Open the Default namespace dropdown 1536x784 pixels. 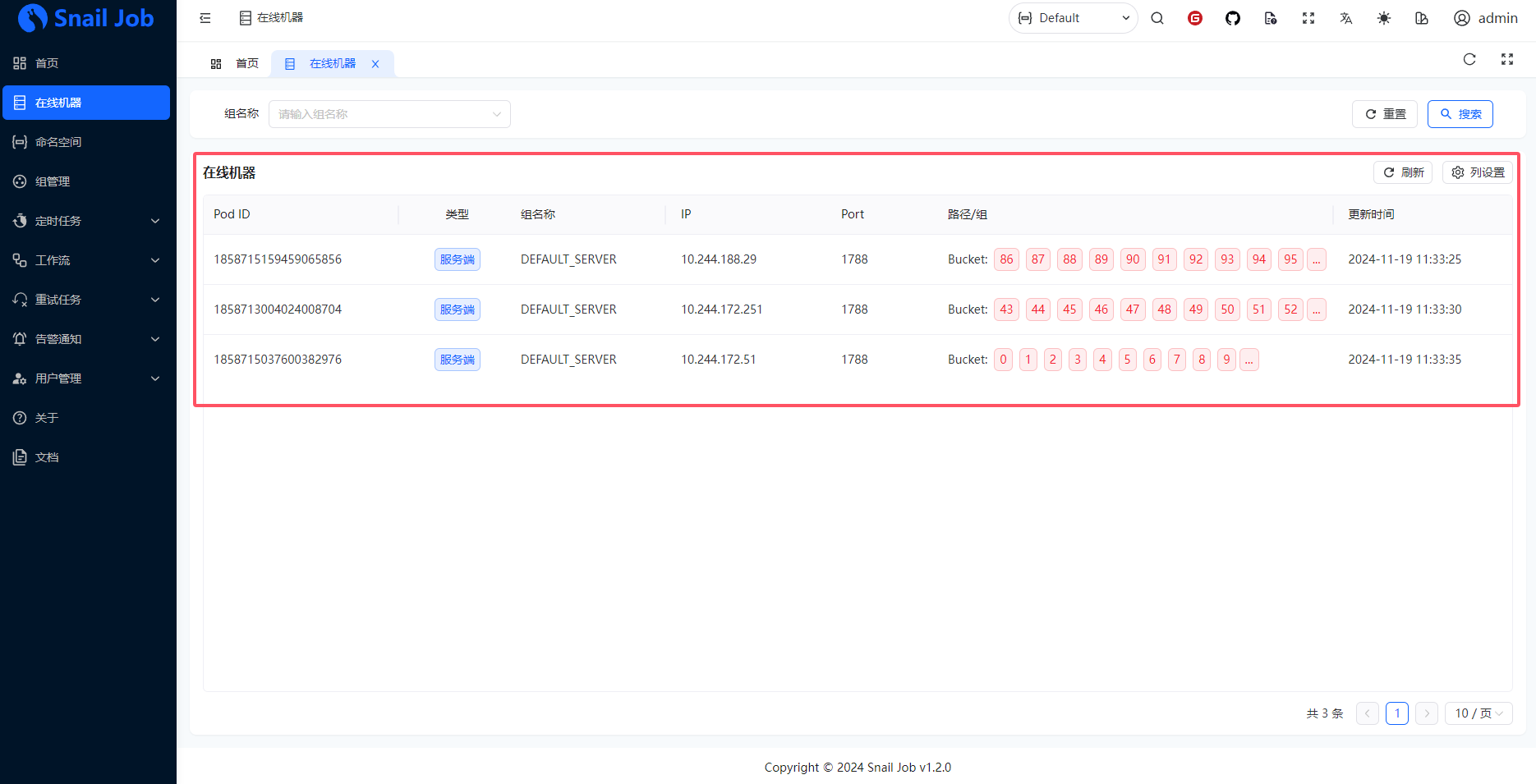click(x=1073, y=18)
